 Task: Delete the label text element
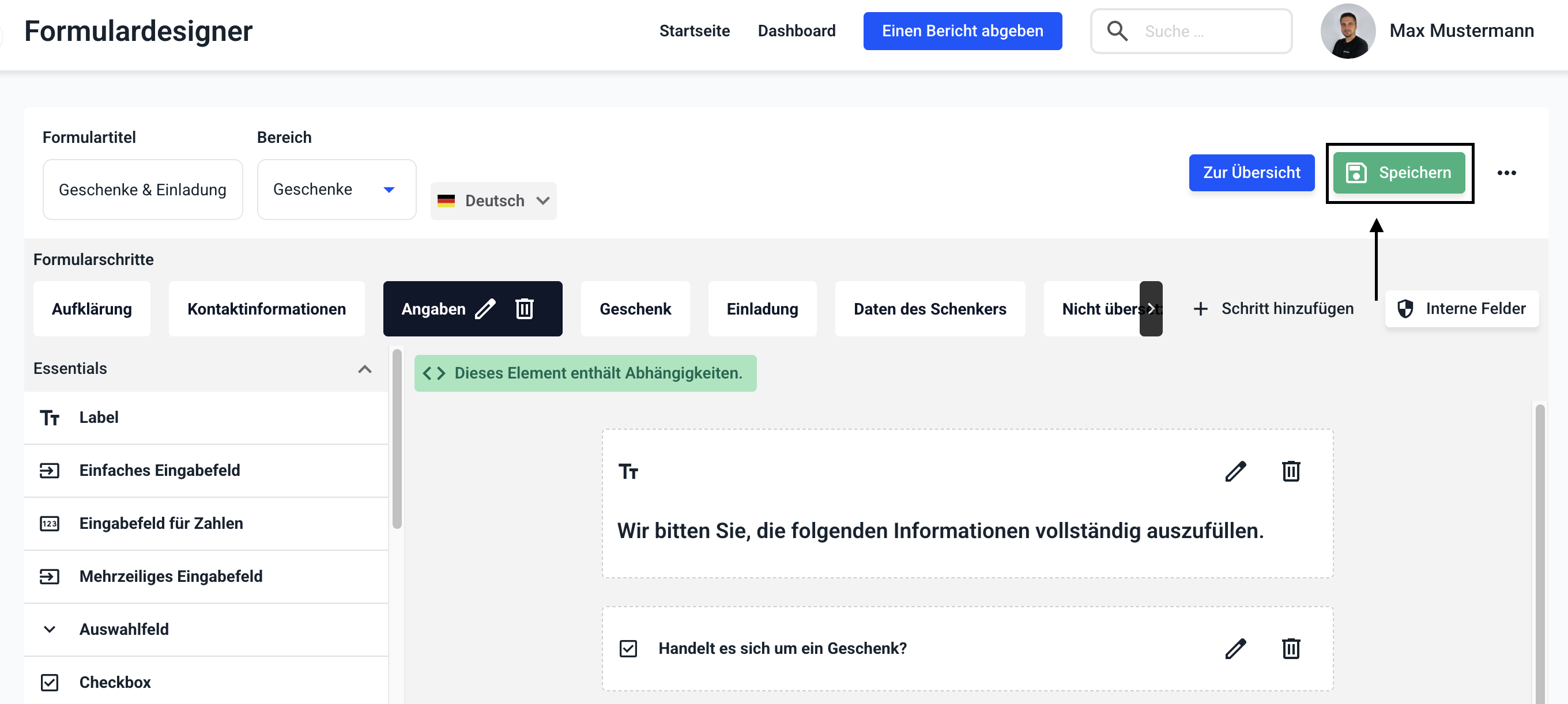point(1291,471)
